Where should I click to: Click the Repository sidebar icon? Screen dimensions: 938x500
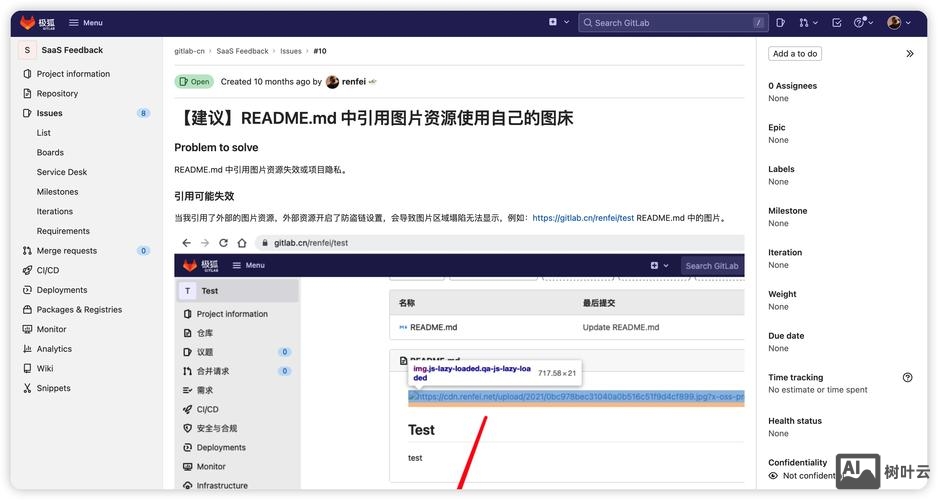pyautogui.click(x=27, y=93)
